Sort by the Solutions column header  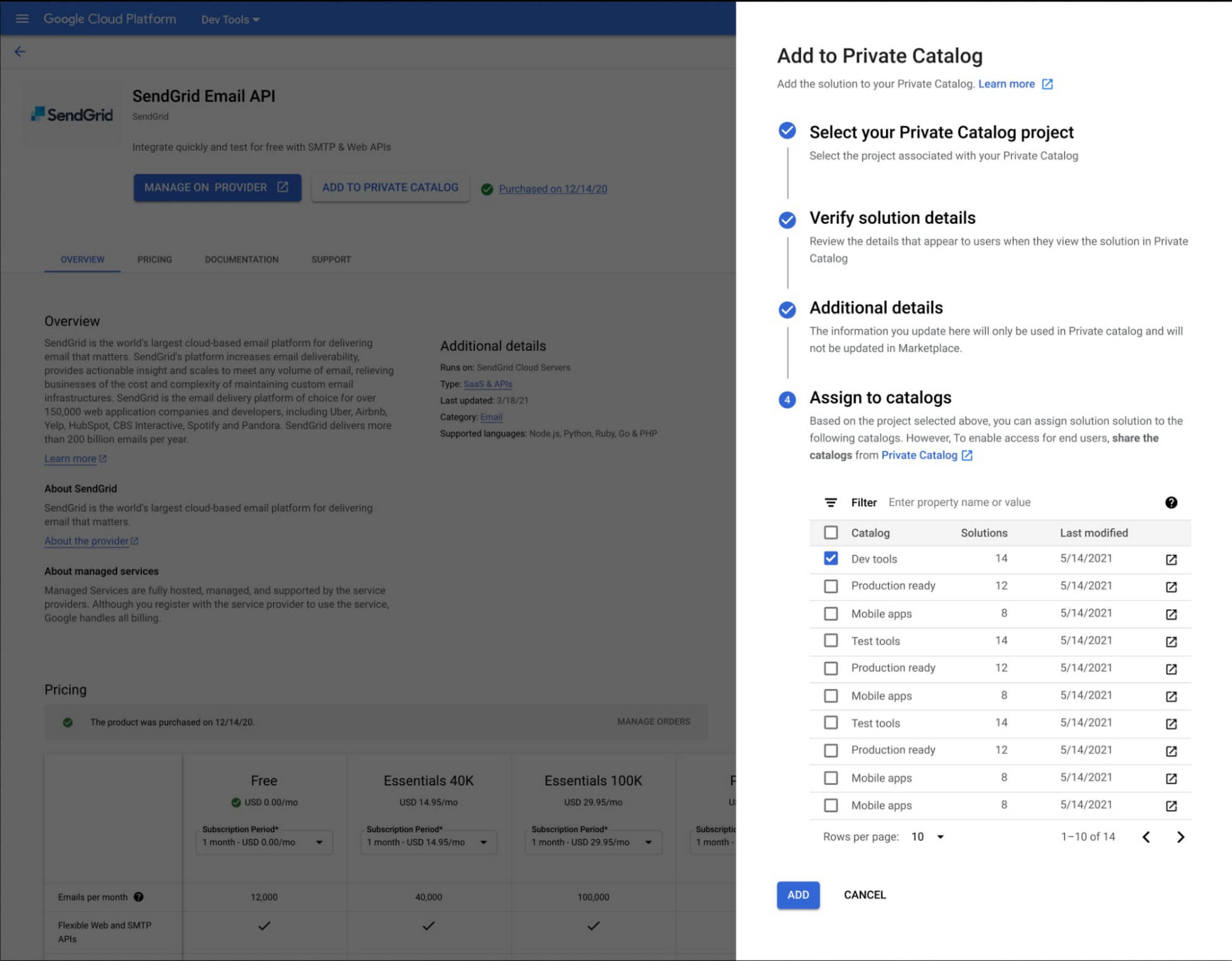984,533
